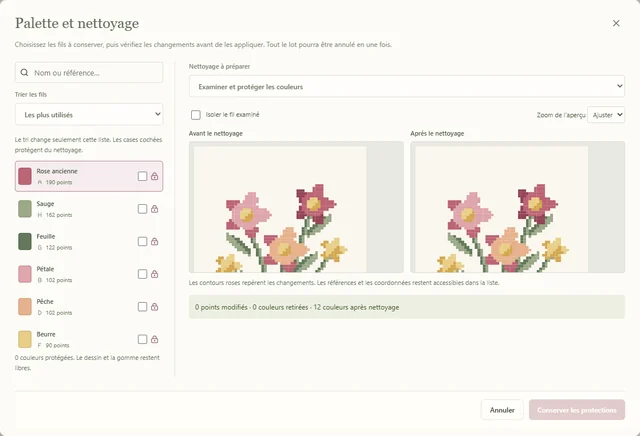Select the Pétale thread name
Screen dimensions: 640x436
pyautogui.click(x=45, y=269)
